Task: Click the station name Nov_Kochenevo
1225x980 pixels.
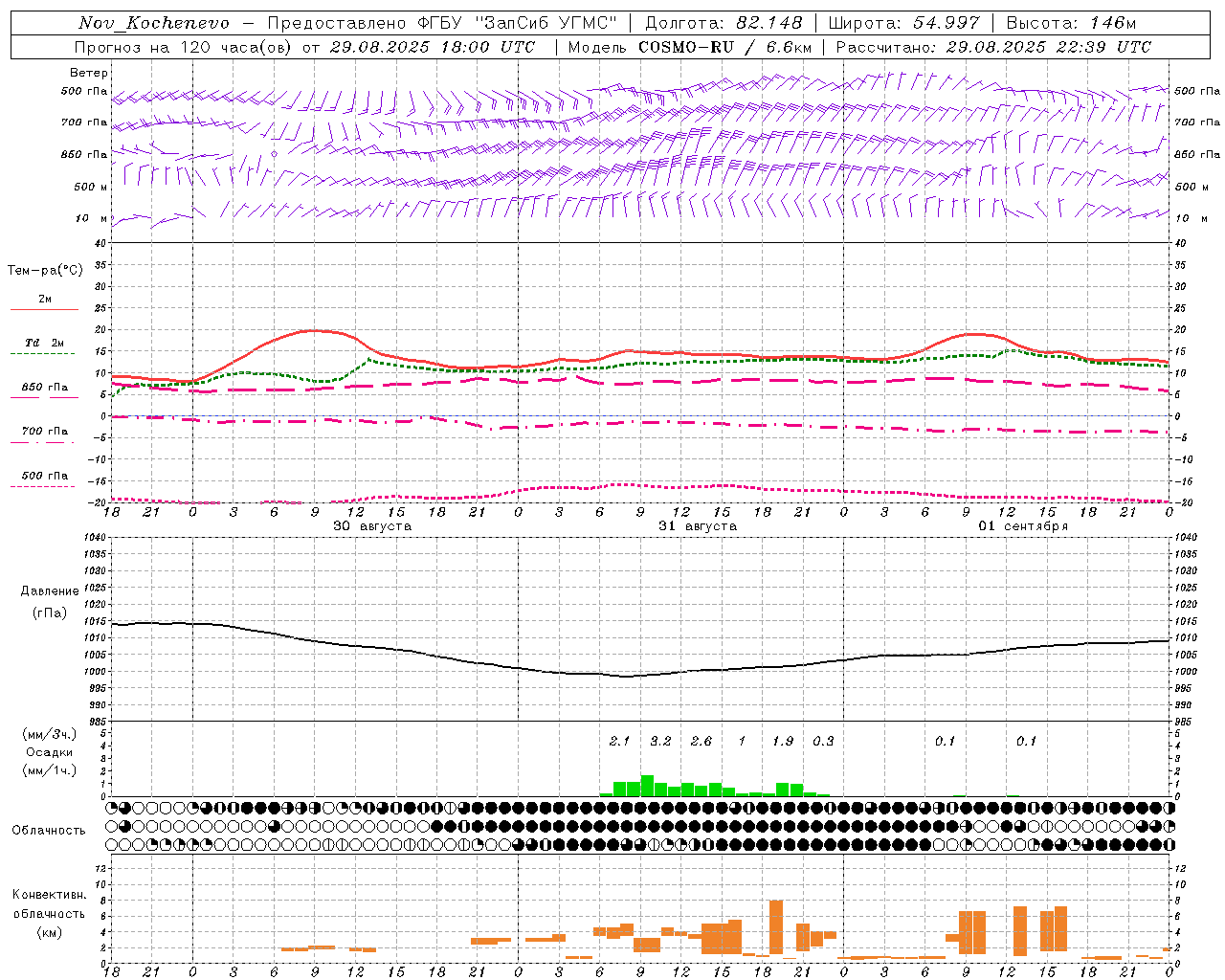Action: tap(154, 23)
